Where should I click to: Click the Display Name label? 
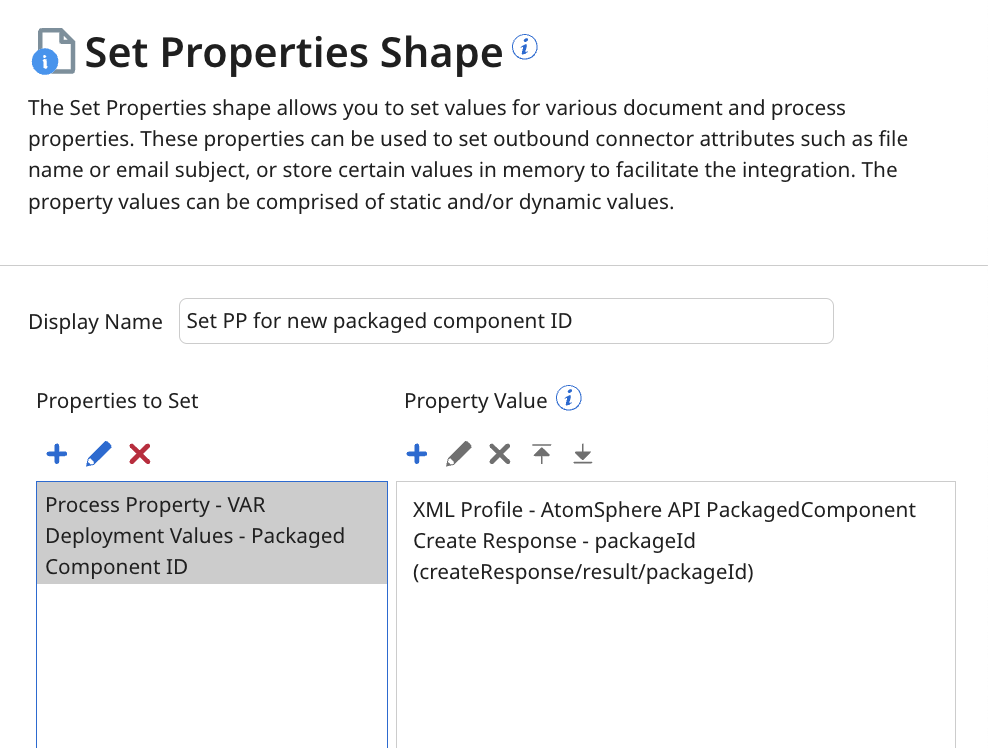95,322
